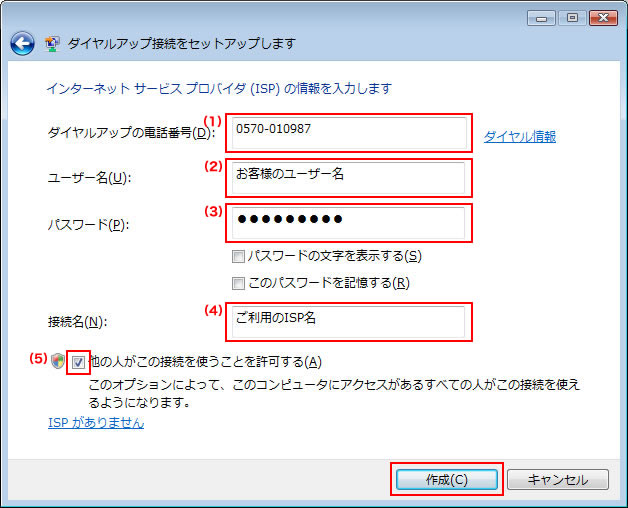Open the ダイヤル情報 link

point(519,137)
